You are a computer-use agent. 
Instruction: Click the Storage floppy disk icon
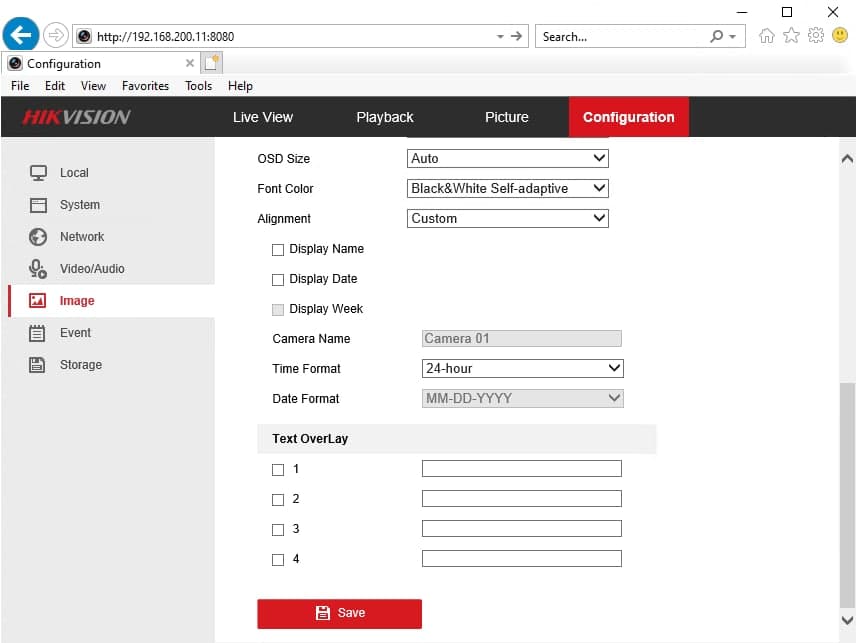point(38,365)
